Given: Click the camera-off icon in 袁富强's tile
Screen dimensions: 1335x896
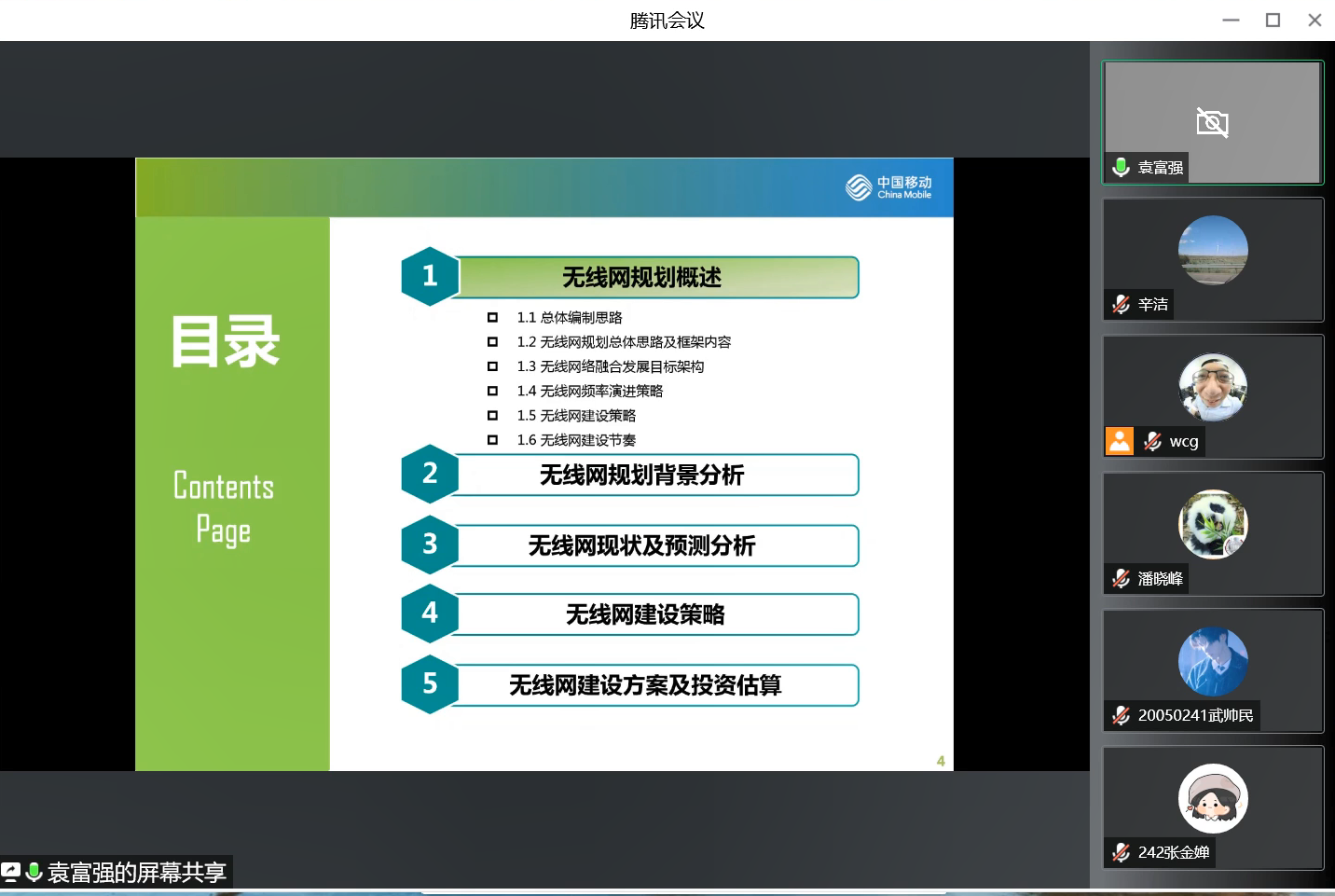Looking at the screenshot, I should click(1212, 122).
